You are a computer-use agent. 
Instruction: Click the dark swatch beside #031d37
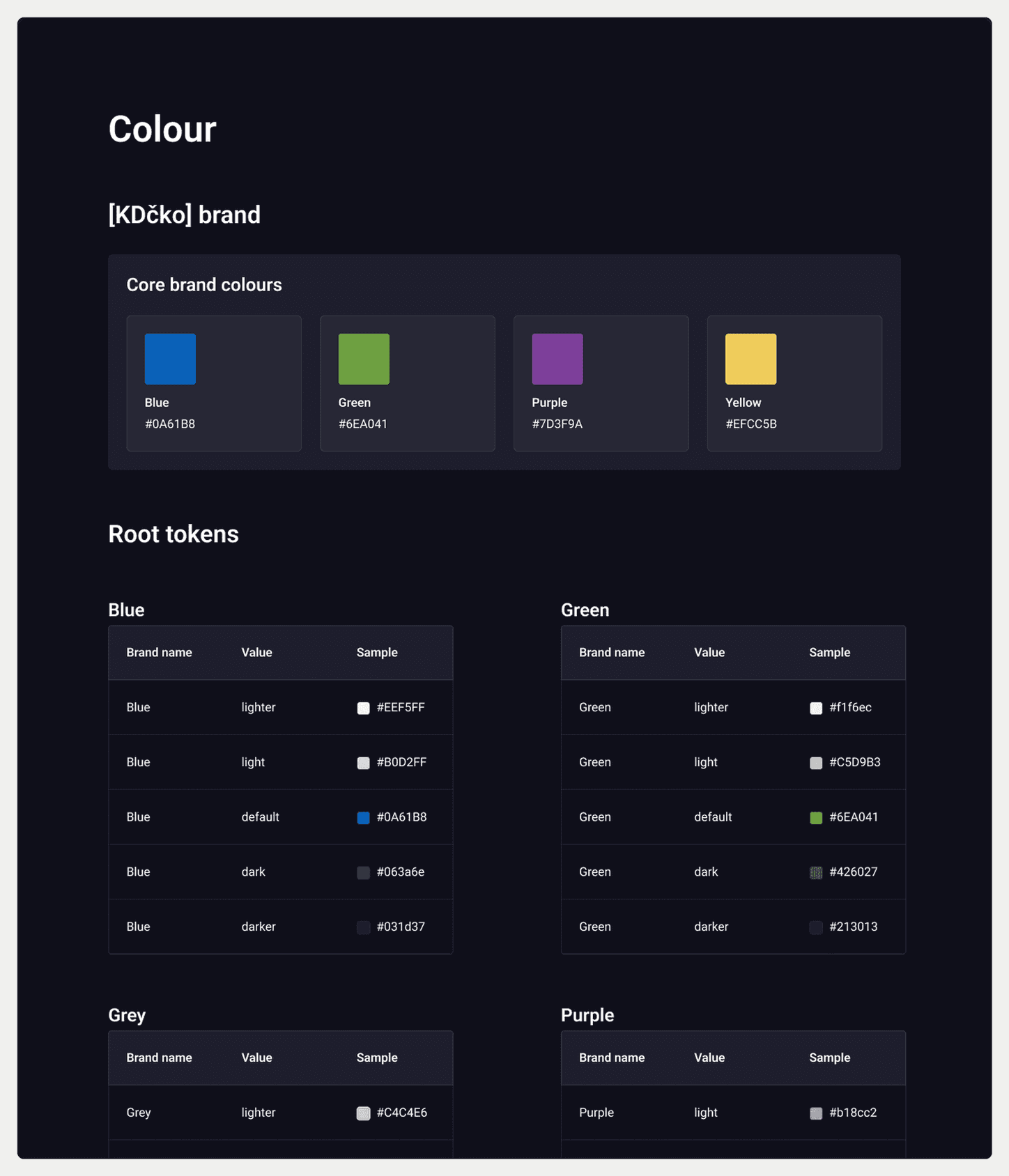pyautogui.click(x=364, y=927)
